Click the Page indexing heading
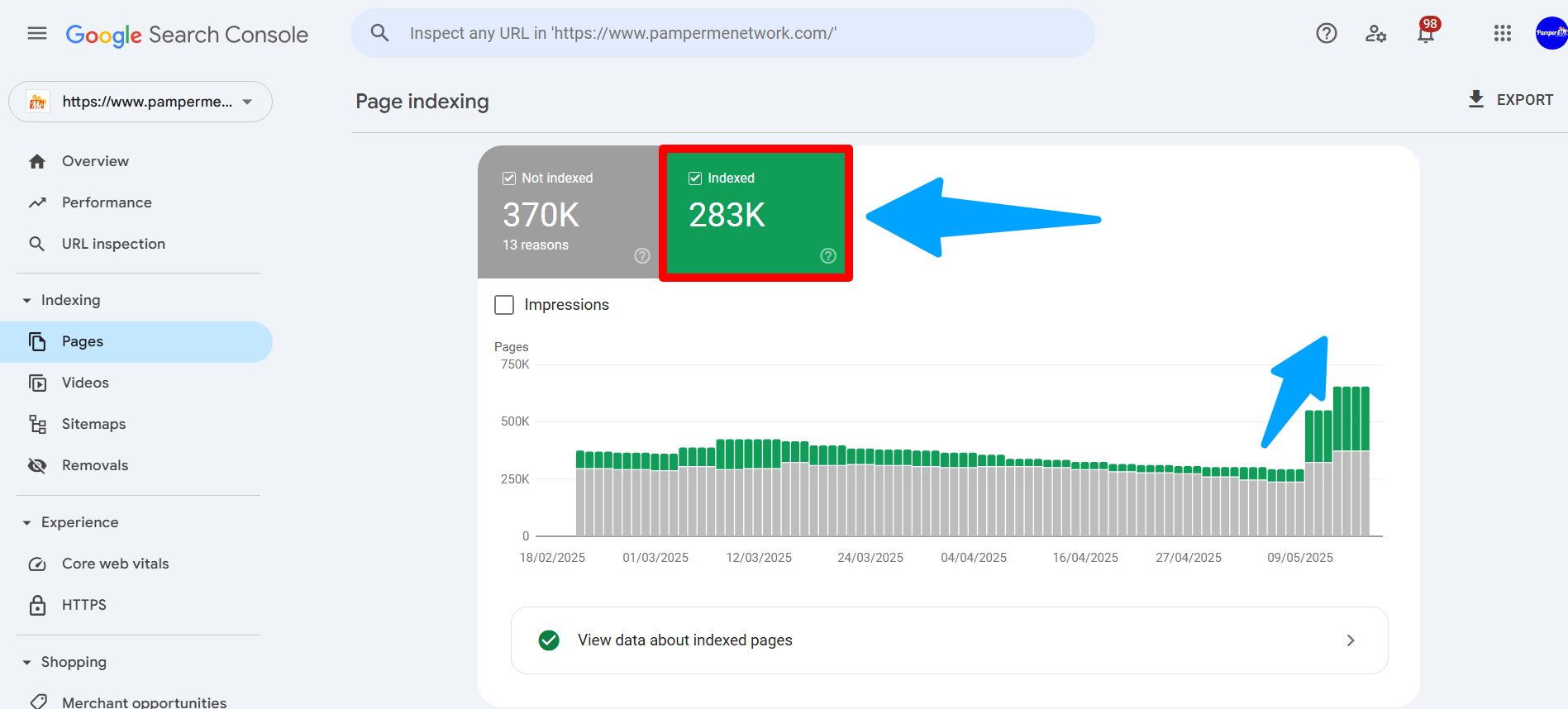The image size is (1568, 709). [x=422, y=102]
